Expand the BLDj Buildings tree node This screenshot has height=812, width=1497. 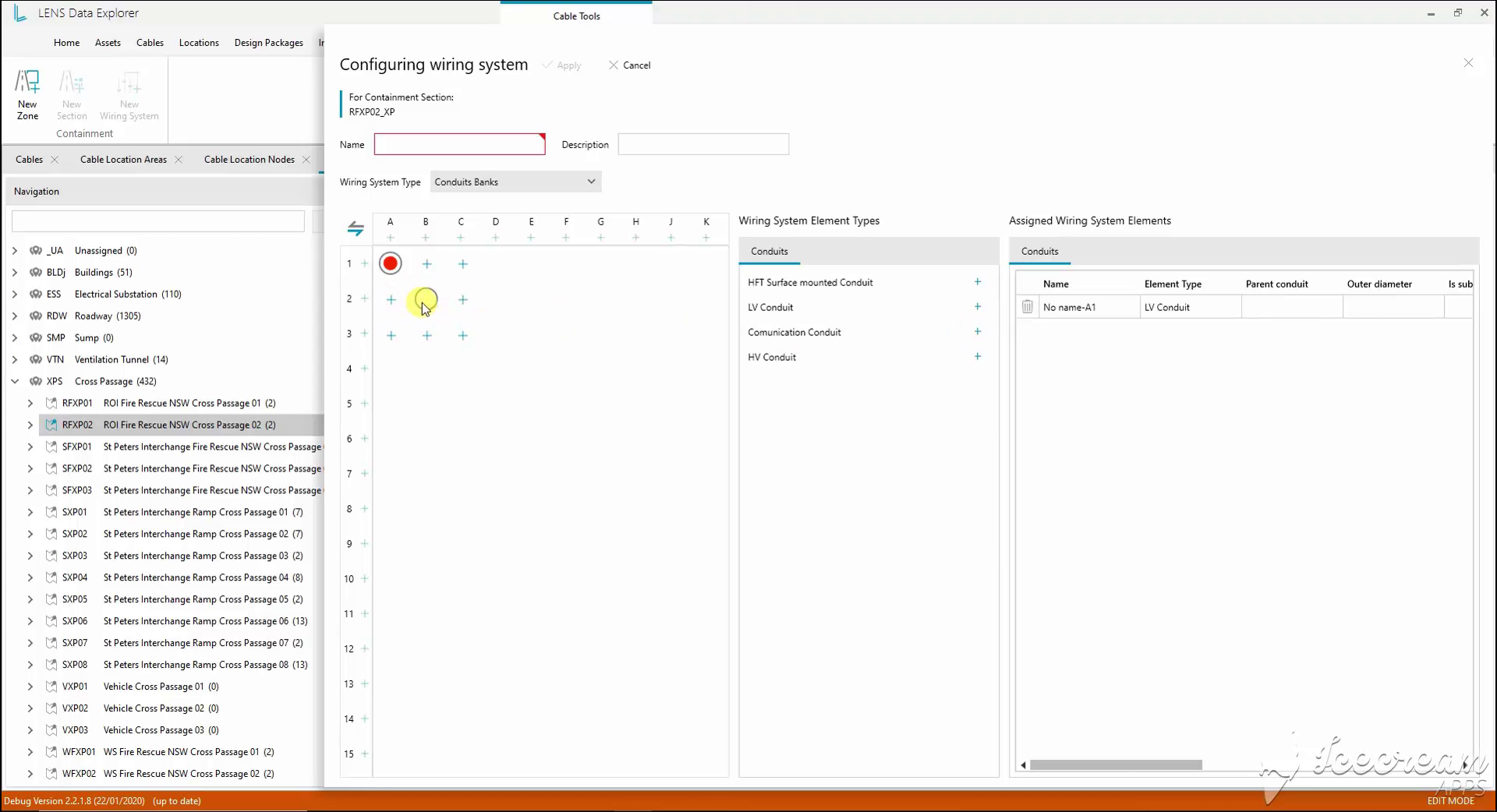(x=15, y=273)
